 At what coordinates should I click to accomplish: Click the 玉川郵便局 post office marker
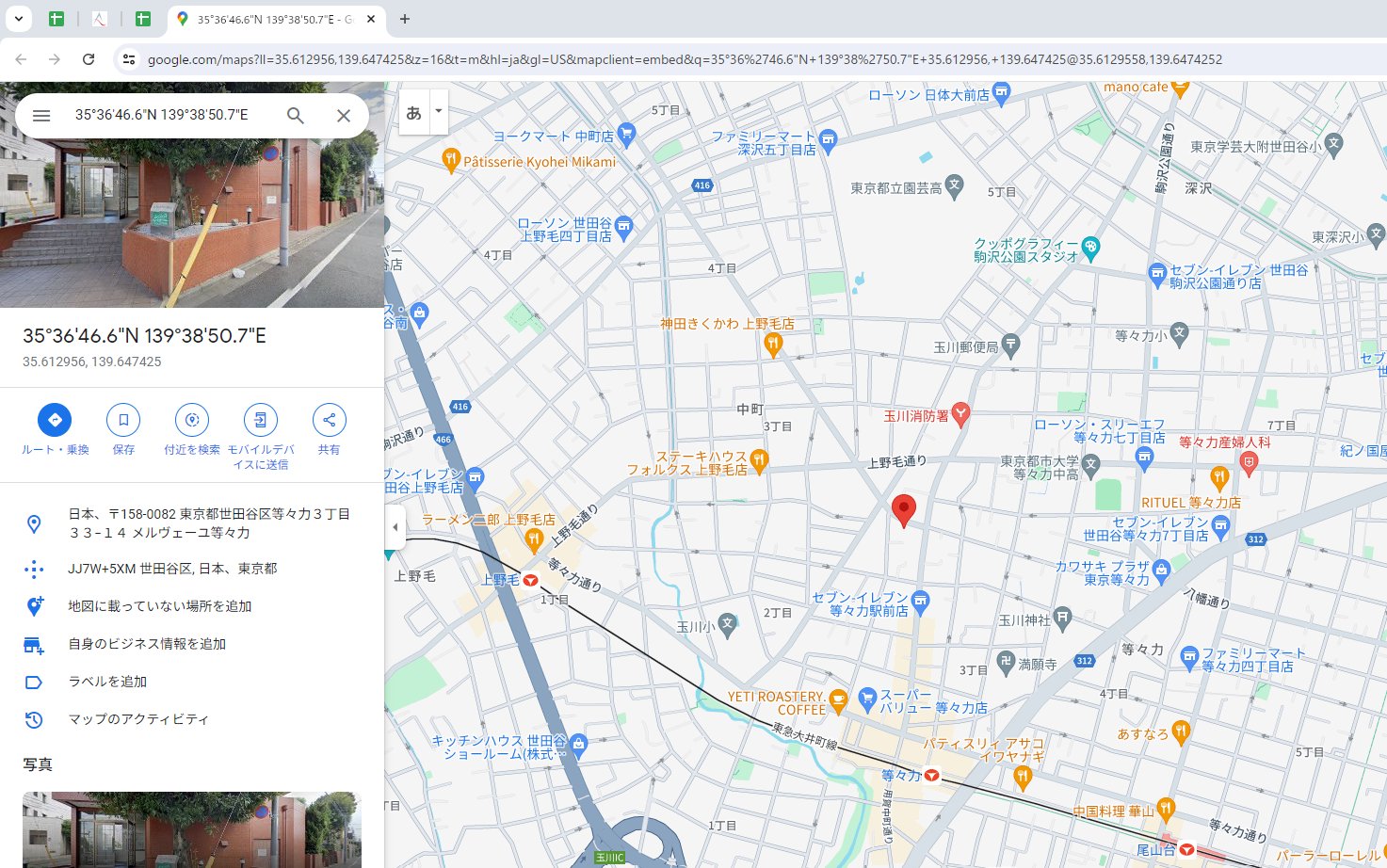[1010, 344]
